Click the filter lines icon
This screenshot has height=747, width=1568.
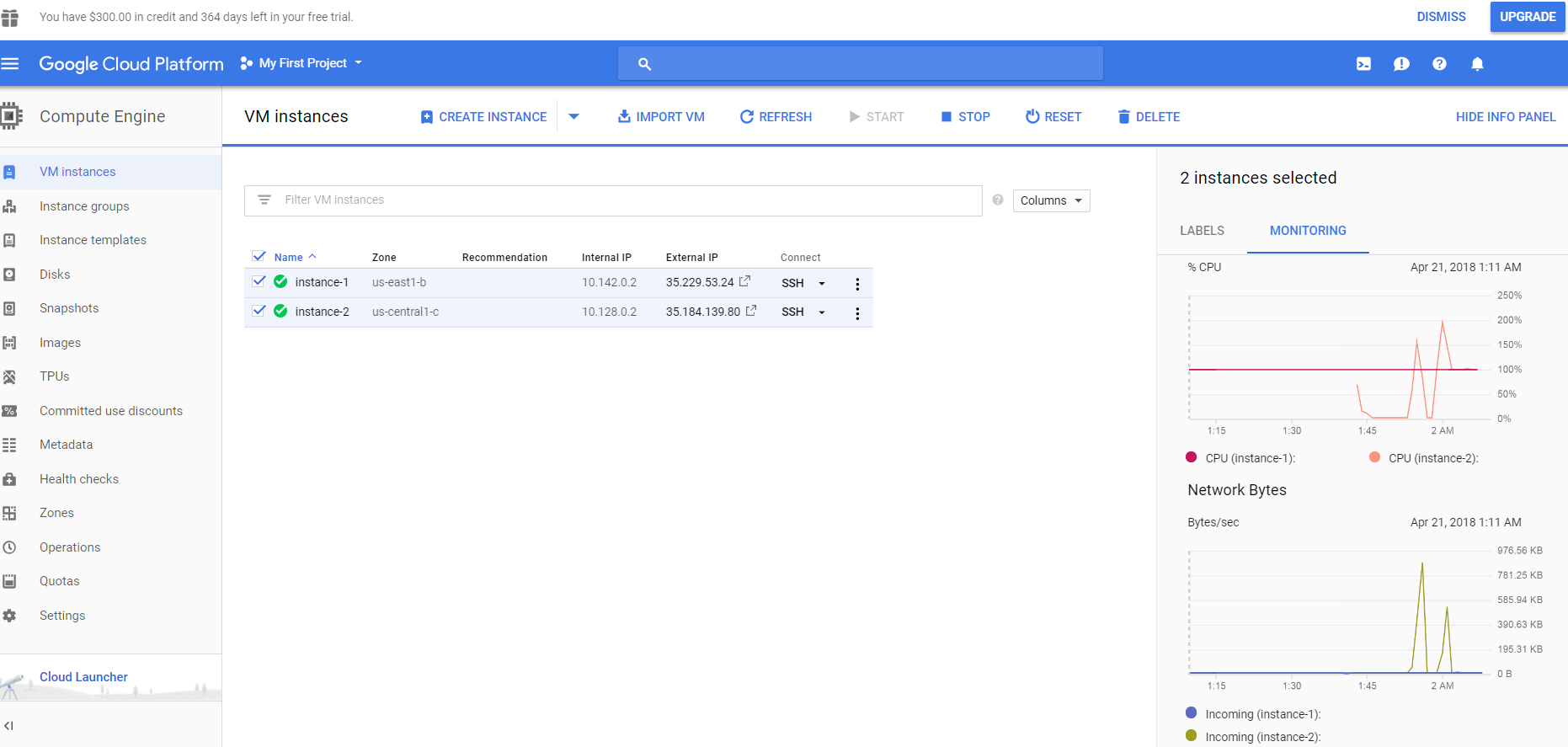(x=264, y=200)
